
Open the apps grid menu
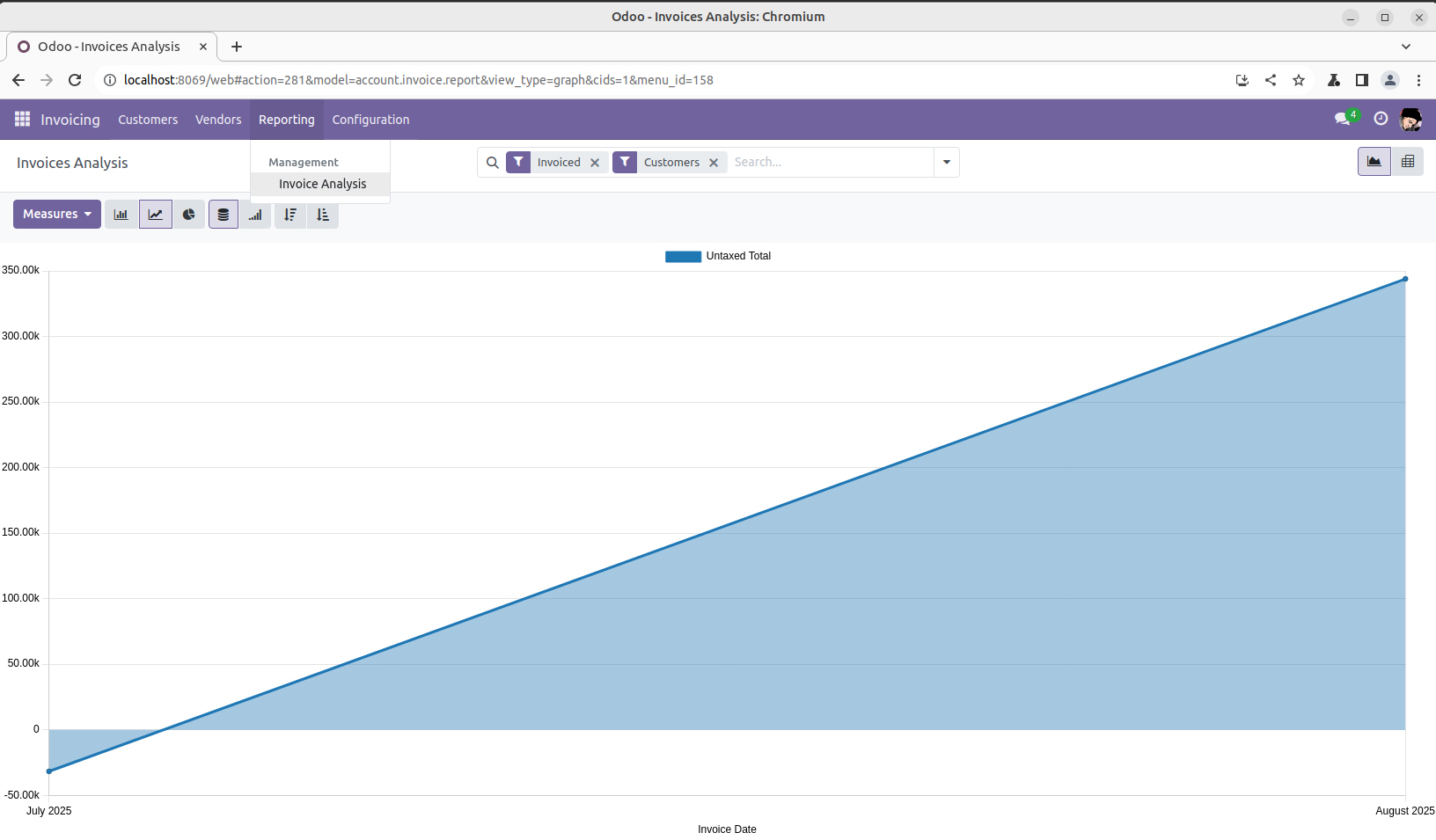22,120
